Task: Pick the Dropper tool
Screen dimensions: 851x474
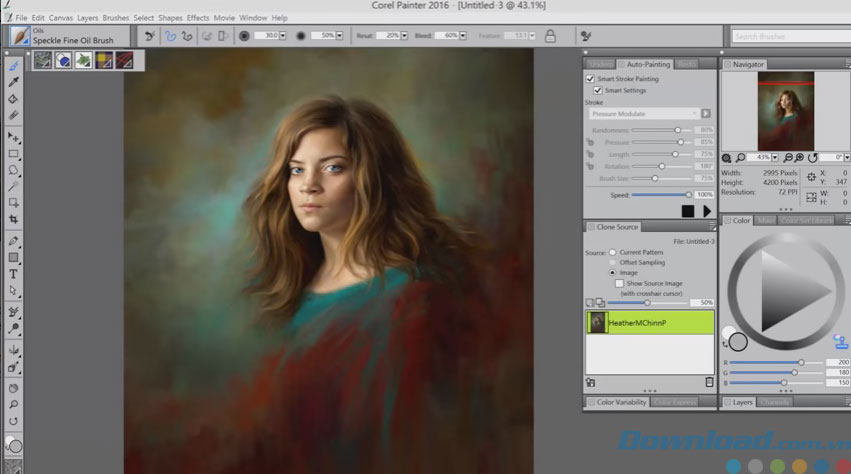Action: click(x=14, y=82)
